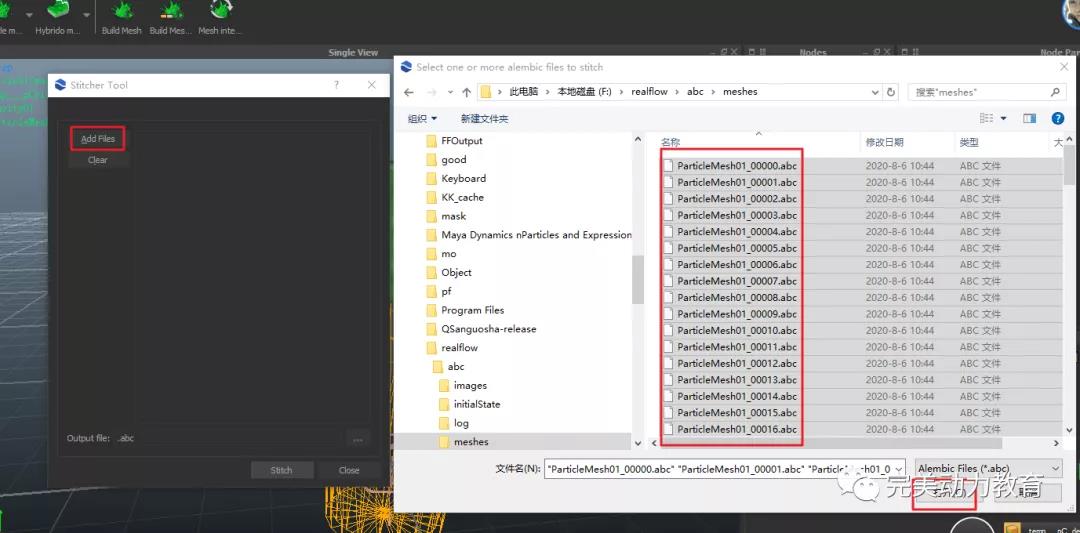Click the 搜索 meshes search field
This screenshot has width=1080, height=533.
pyautogui.click(x=980, y=92)
